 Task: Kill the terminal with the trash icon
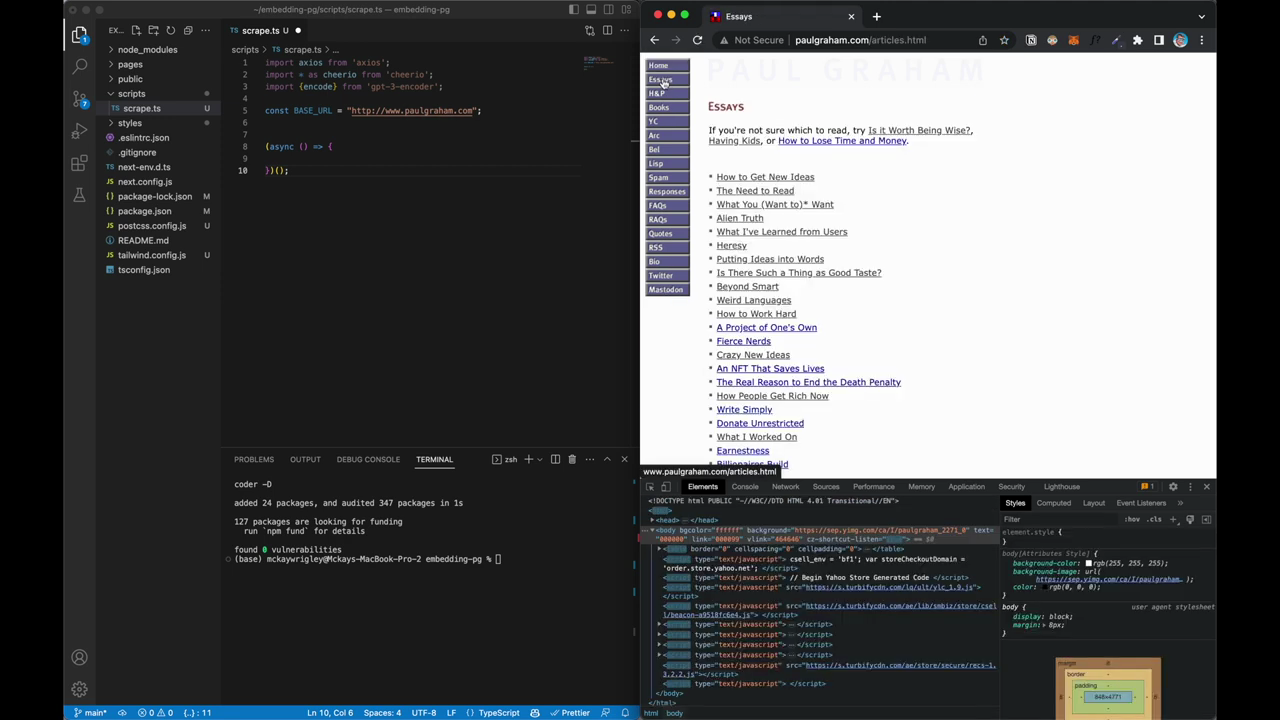point(572,459)
